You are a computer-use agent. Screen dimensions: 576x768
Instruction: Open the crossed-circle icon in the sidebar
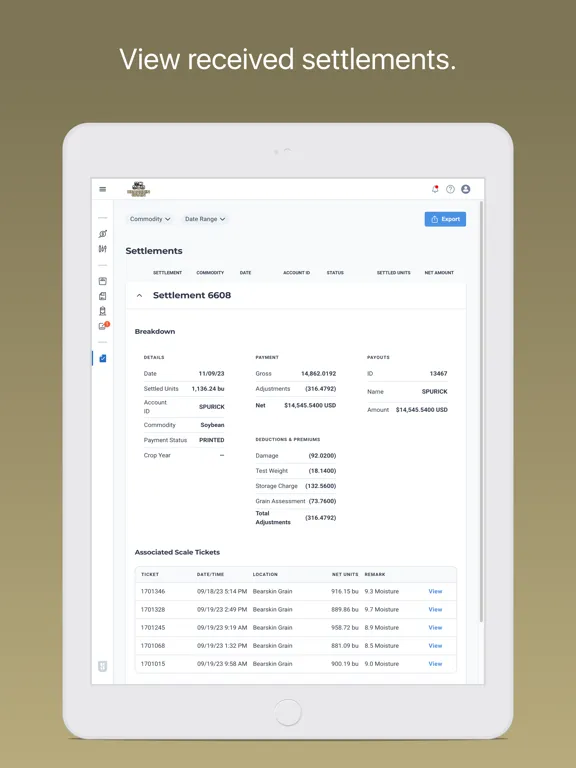click(102, 234)
